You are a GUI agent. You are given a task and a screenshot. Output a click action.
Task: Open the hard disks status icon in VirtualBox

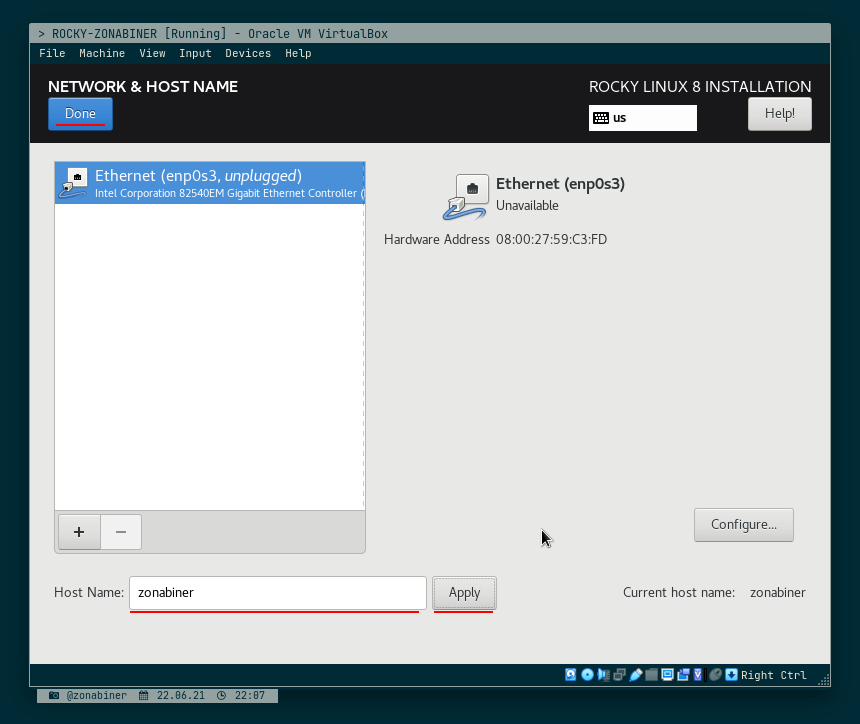pyautogui.click(x=571, y=674)
